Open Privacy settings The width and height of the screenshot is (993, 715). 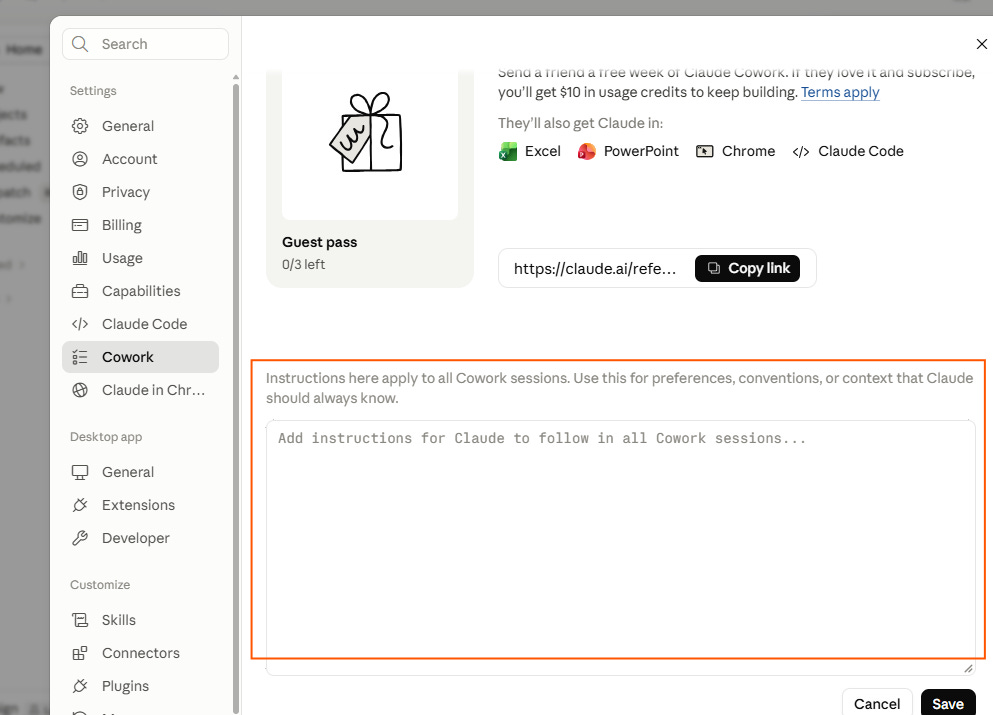[x=141, y=192]
